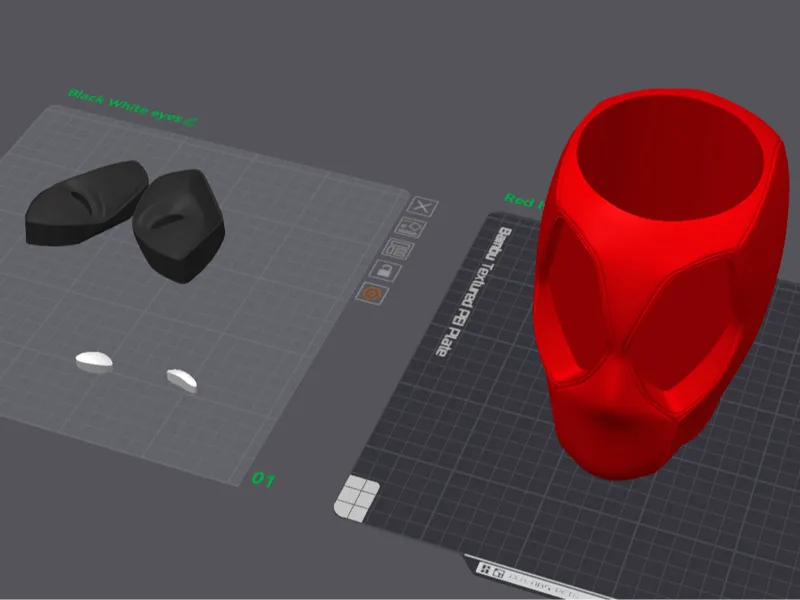The image size is (800, 600).
Task: Select the right white eye piece
Action: (182, 380)
